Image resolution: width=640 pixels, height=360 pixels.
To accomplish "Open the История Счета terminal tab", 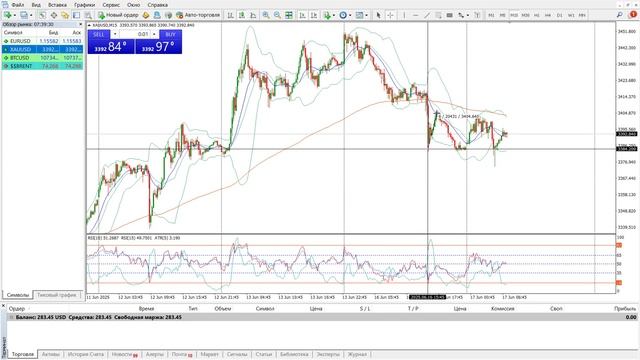I will (x=86, y=354).
